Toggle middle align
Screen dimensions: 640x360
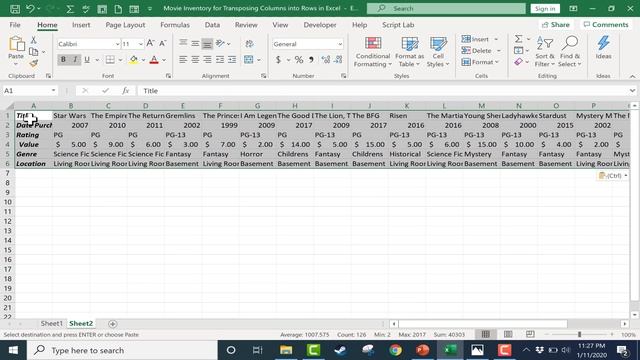coord(195,43)
